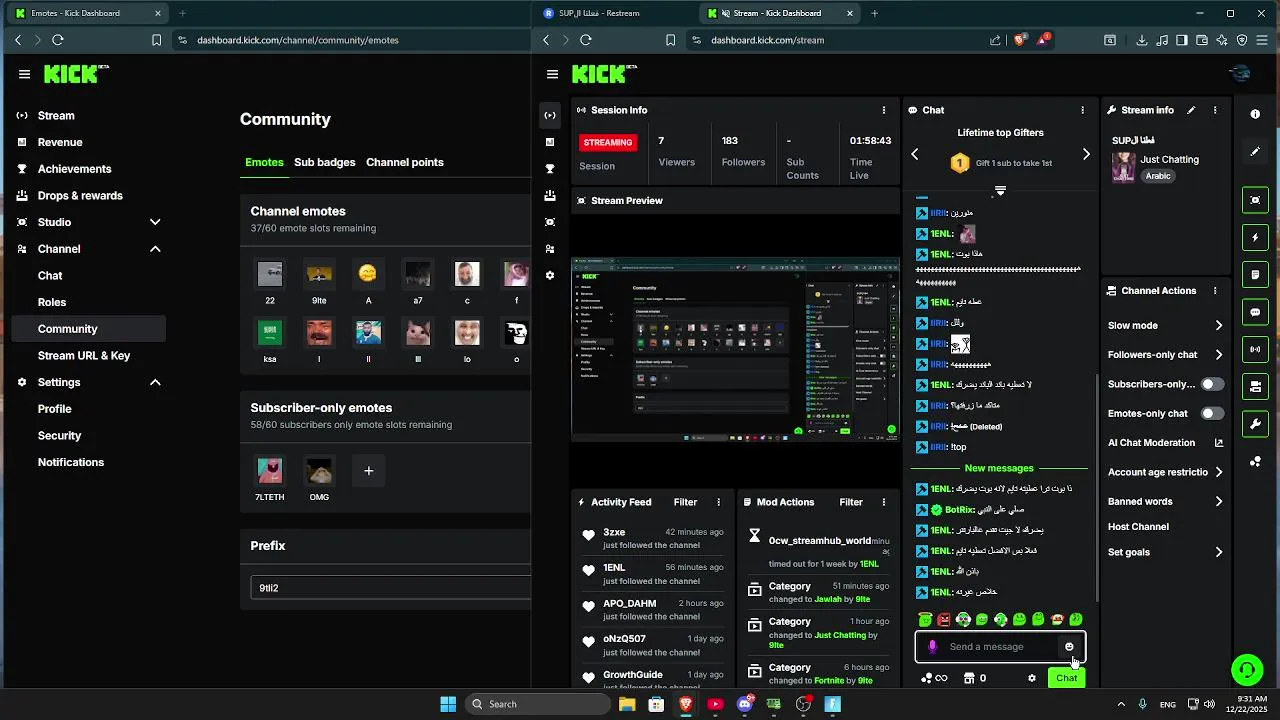
Task: Open Roles under Channel
Action: tap(52, 302)
